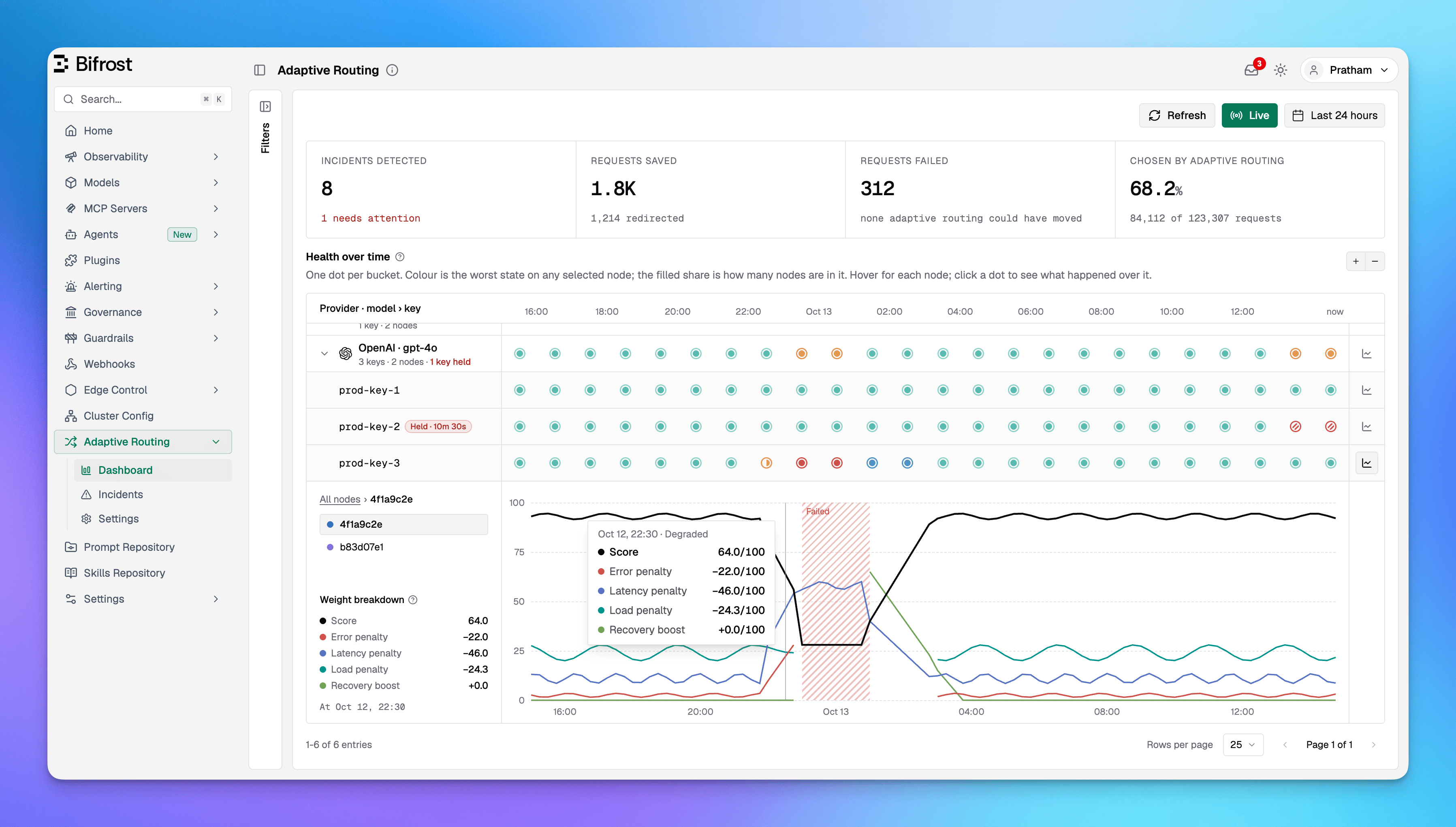The image size is (1456, 827).
Task: Open chart icon for OpenAI gpt-4o row
Action: (x=1367, y=354)
